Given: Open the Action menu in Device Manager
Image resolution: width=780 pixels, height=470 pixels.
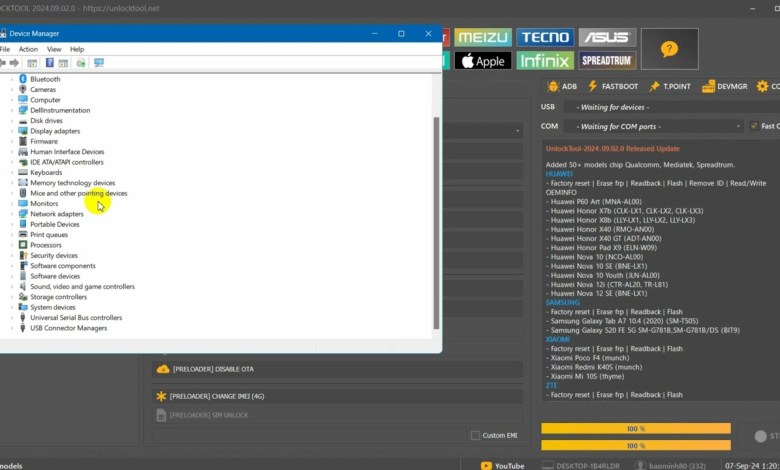Looking at the screenshot, I should (x=28, y=49).
